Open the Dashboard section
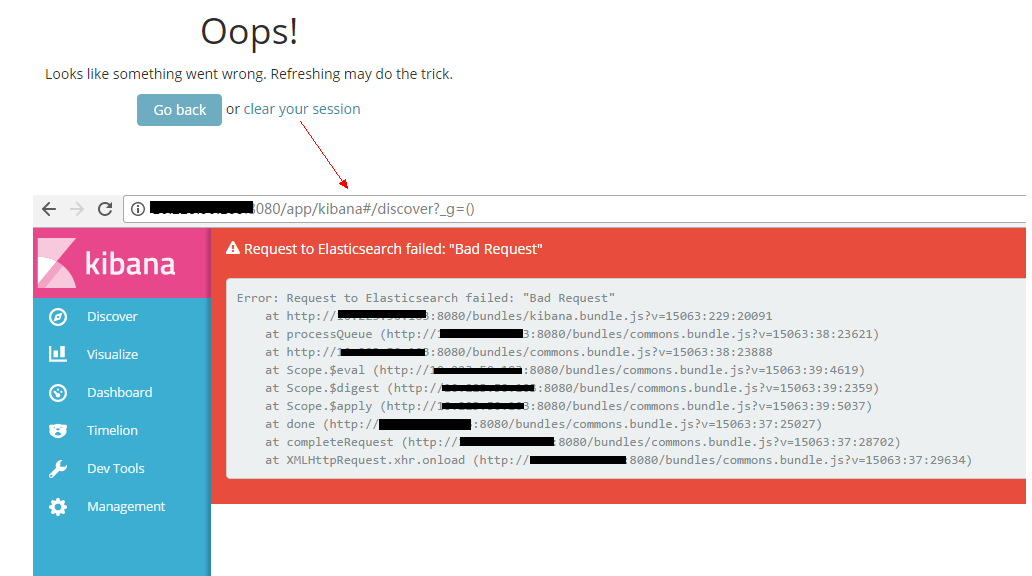Viewport: 1032px width, 576px height. point(122,393)
